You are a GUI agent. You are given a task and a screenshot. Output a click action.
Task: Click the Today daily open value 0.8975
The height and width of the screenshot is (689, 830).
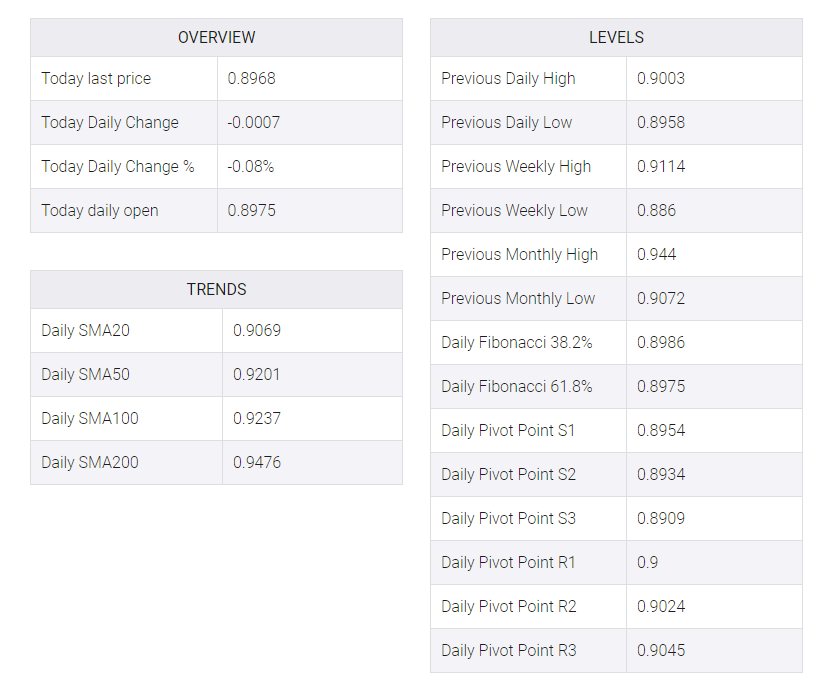(251, 210)
